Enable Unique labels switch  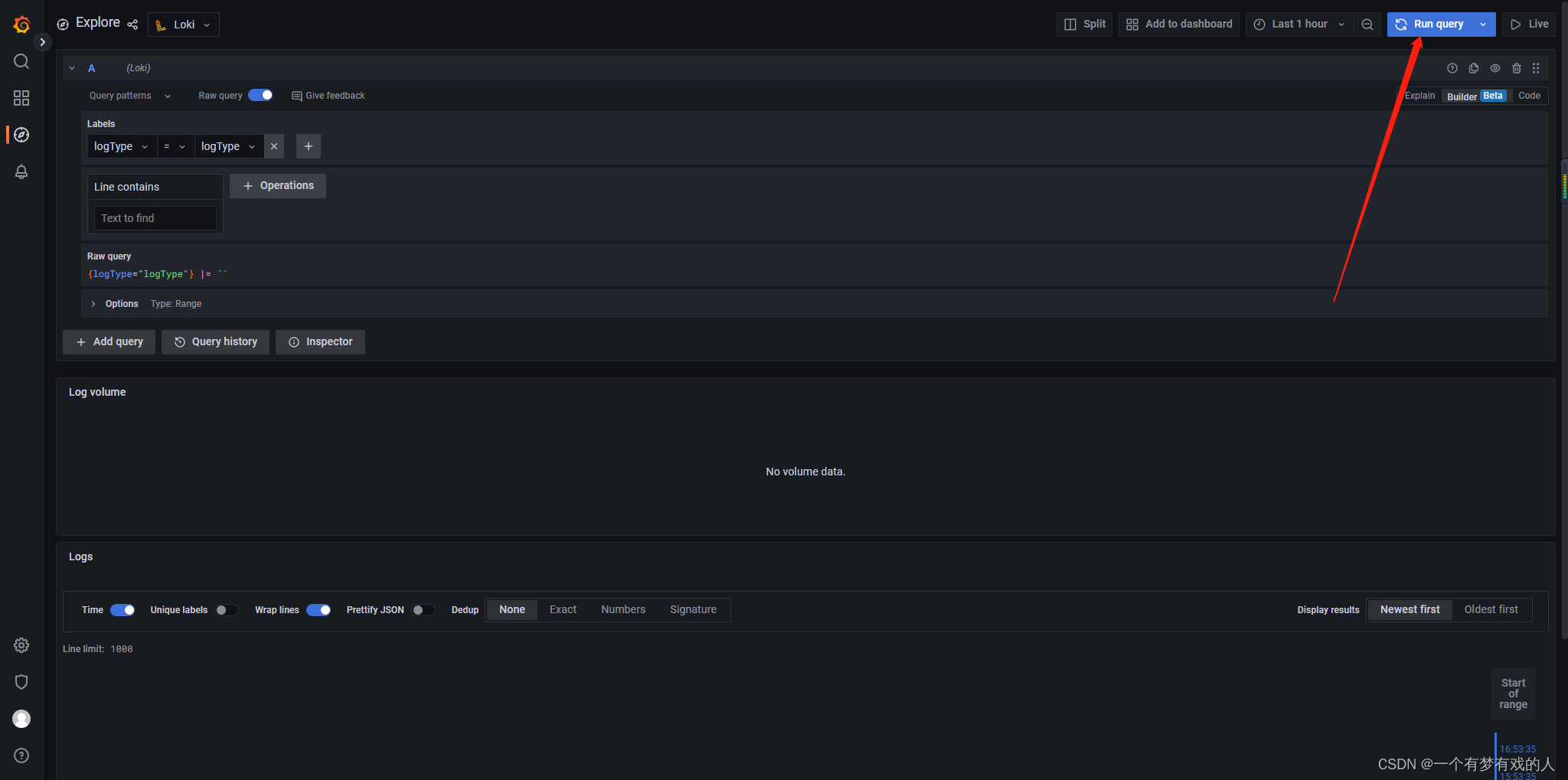[x=227, y=610]
